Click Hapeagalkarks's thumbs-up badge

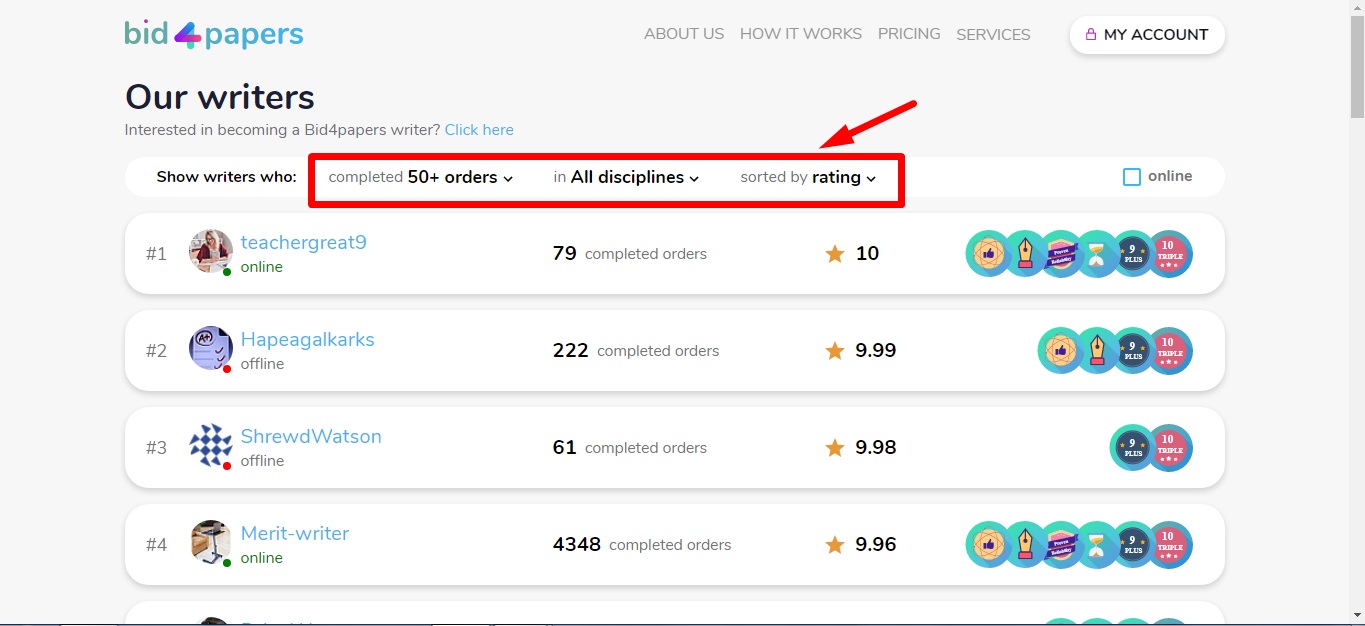tap(1061, 351)
